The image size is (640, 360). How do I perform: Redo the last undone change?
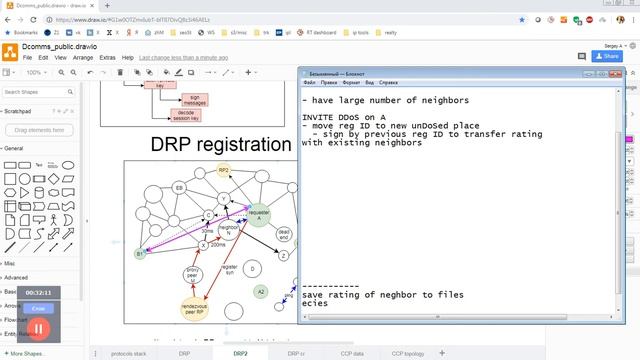(x=103, y=72)
